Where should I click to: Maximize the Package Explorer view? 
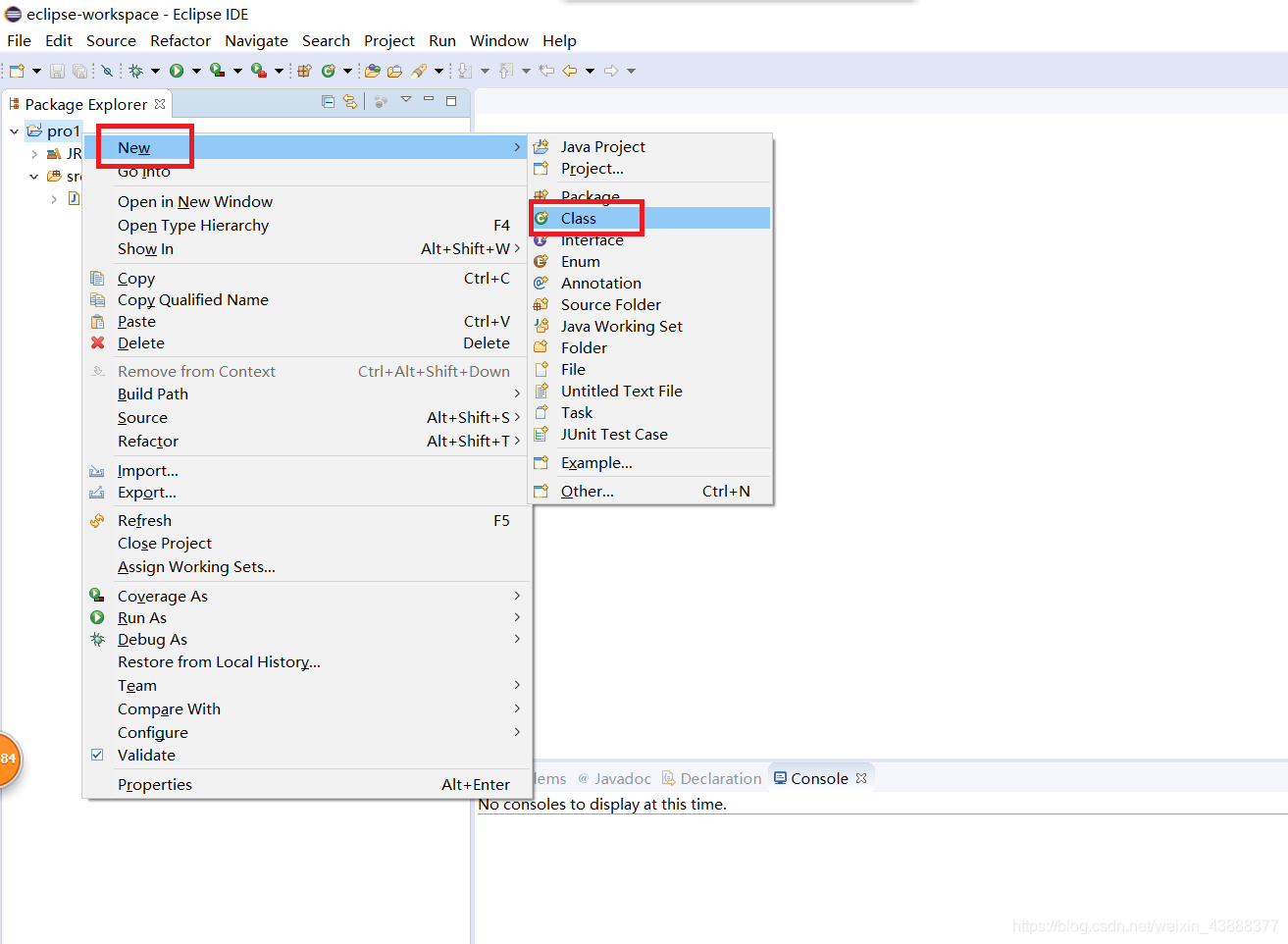451,100
